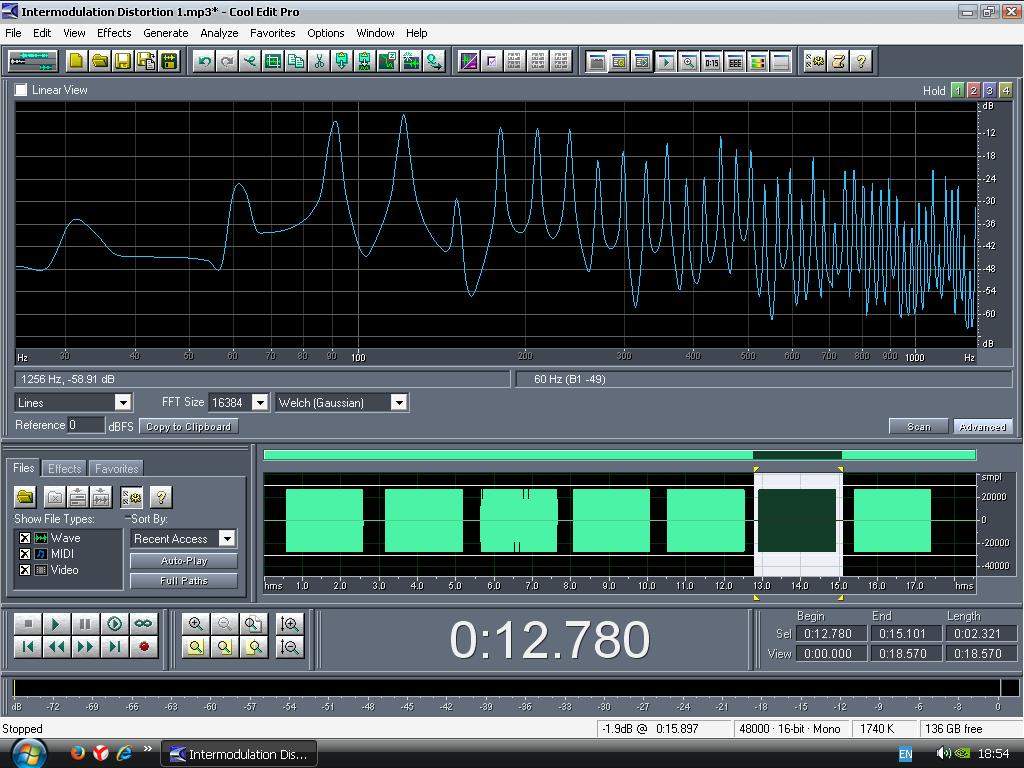Screen dimensions: 1024x768
Task: Click the Files panel help question icon
Action: 161,497
